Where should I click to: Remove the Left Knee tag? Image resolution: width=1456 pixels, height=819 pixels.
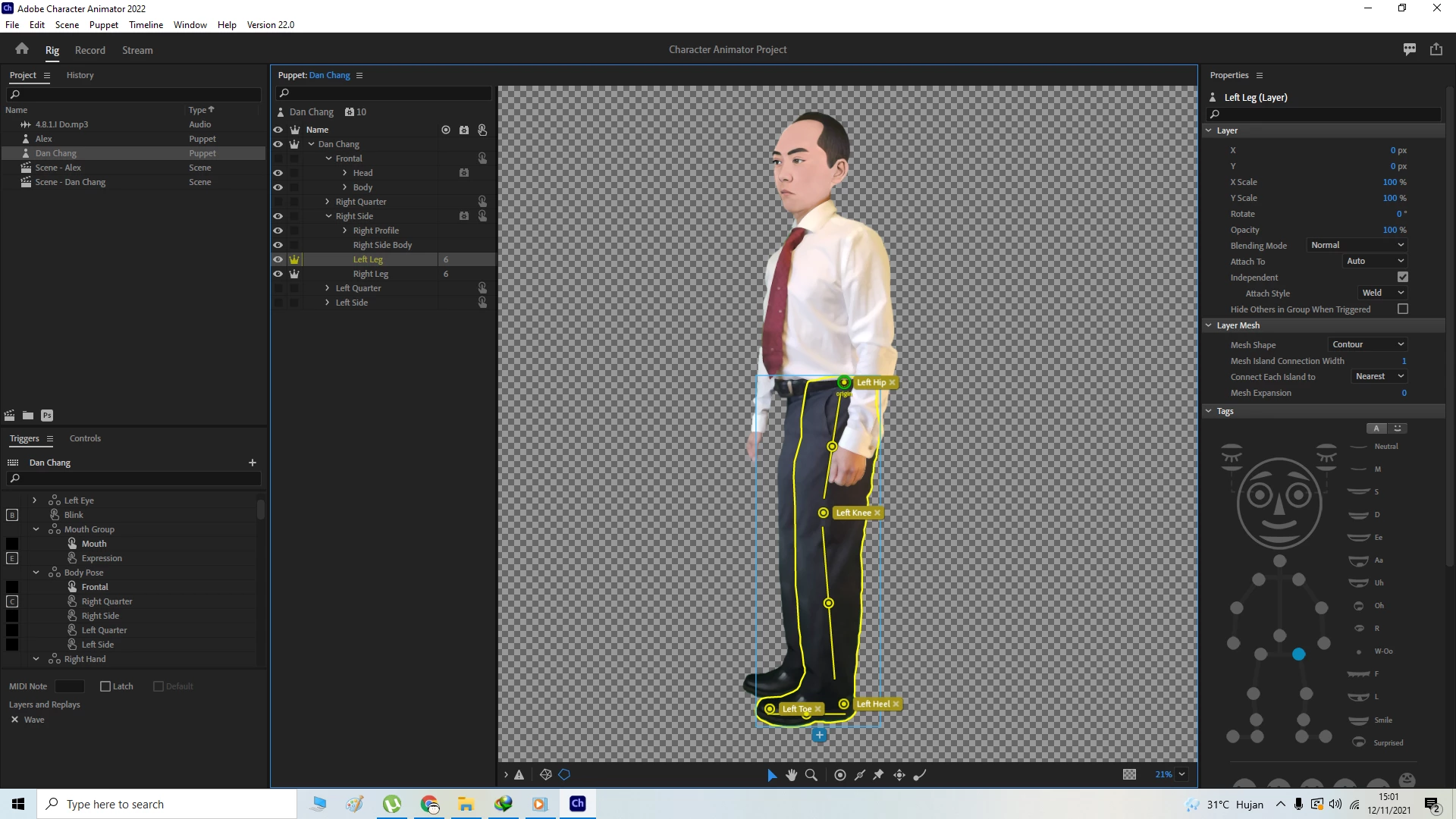tap(877, 513)
